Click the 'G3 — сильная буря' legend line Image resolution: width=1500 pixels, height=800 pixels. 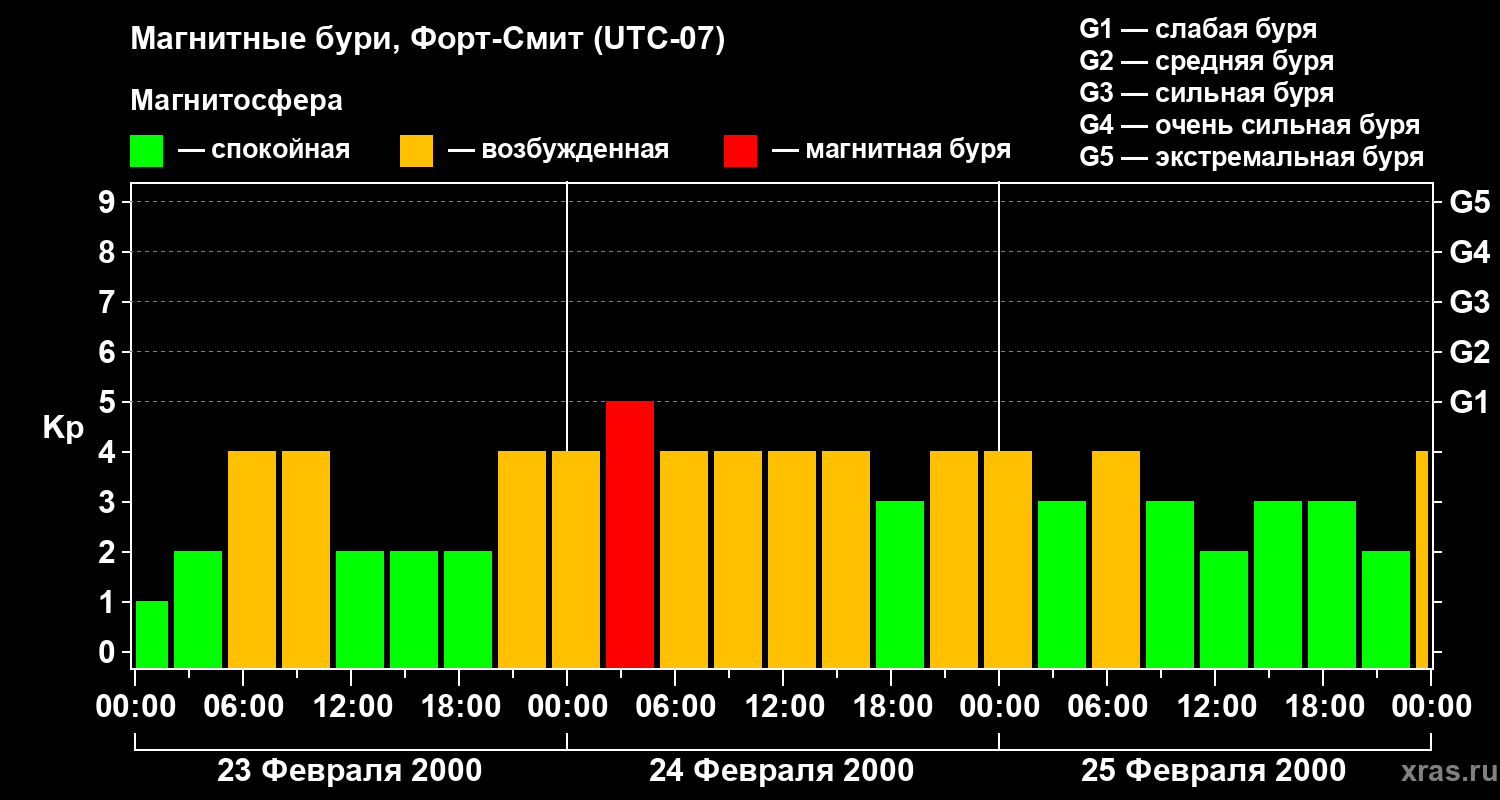tap(1206, 93)
